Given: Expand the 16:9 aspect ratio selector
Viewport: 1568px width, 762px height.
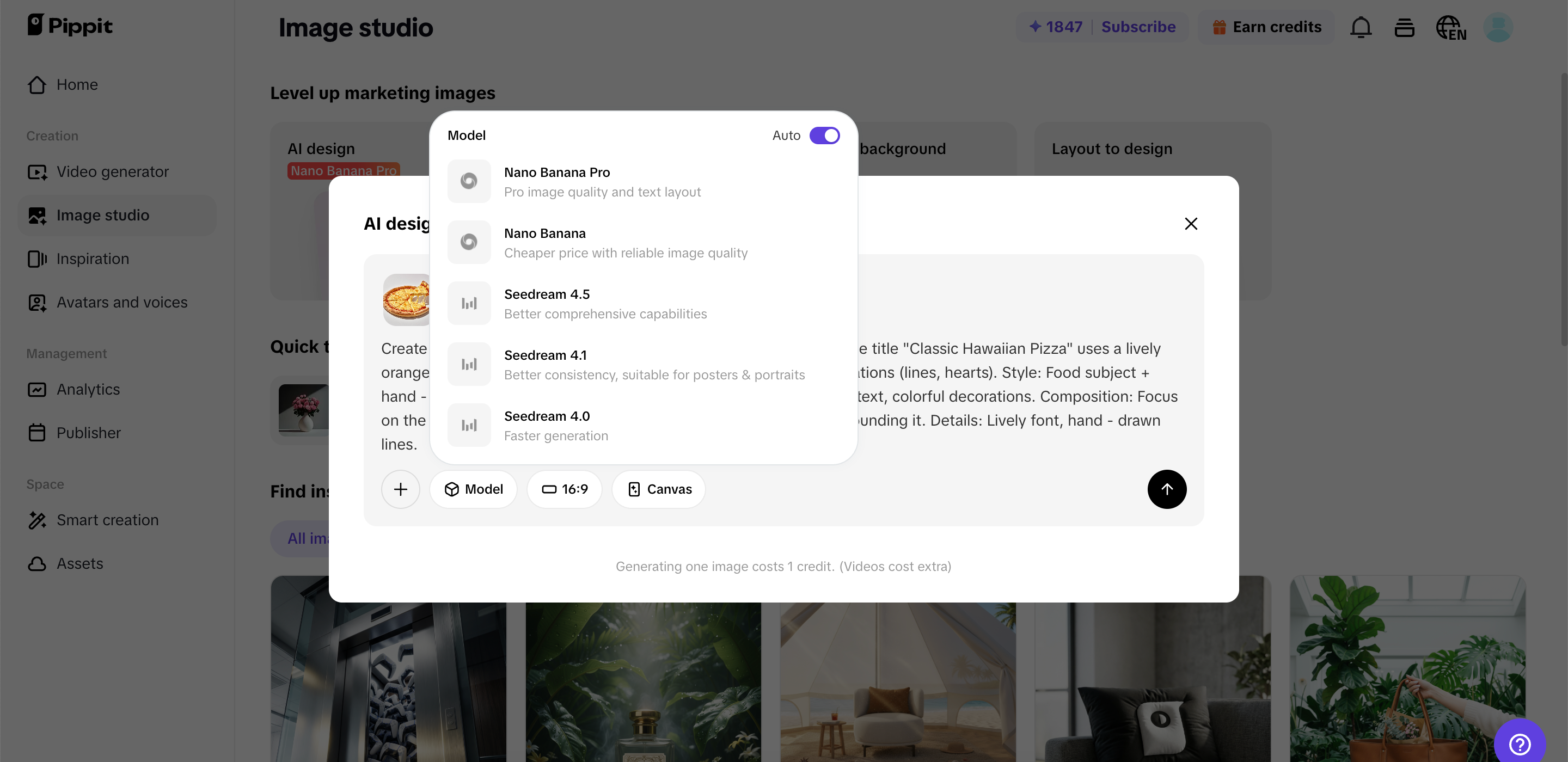Looking at the screenshot, I should 564,489.
